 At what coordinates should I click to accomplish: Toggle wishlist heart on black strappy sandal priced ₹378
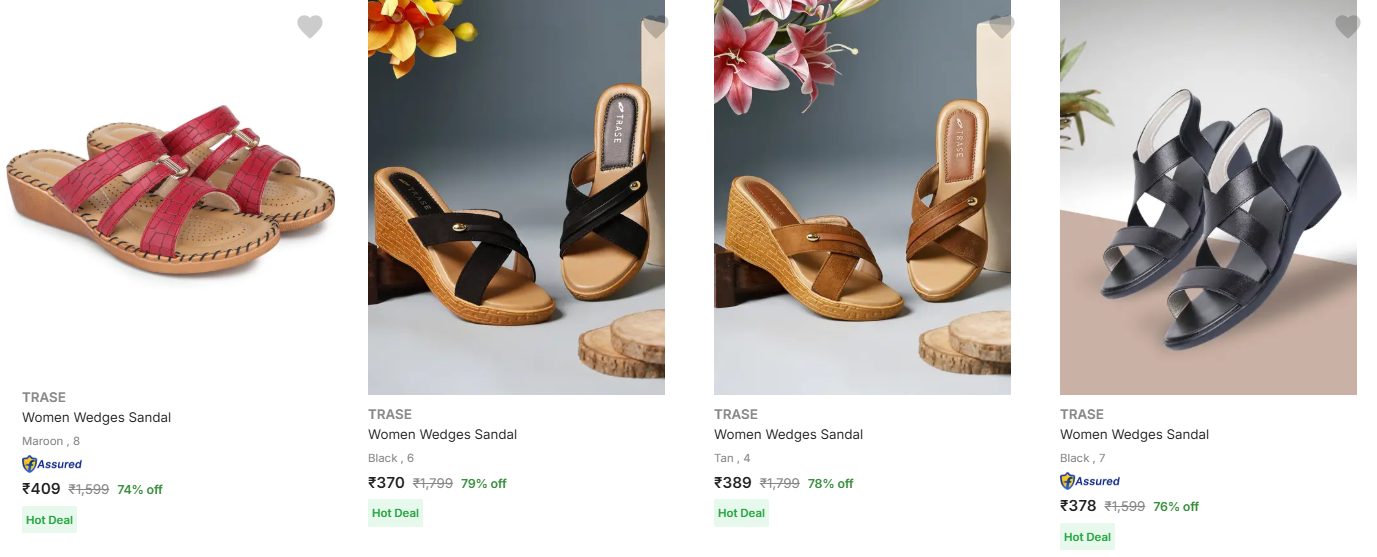pos(1348,27)
